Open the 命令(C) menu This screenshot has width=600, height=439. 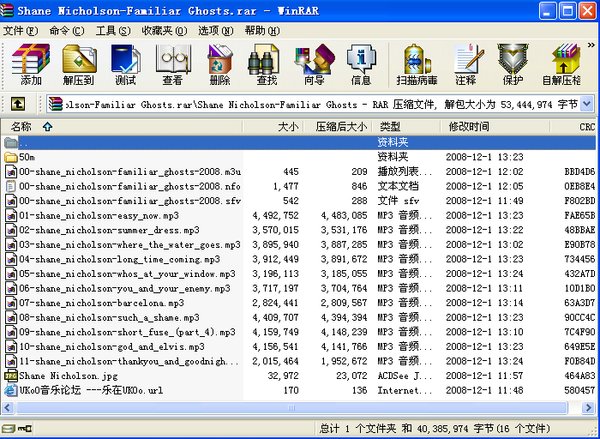[67, 31]
